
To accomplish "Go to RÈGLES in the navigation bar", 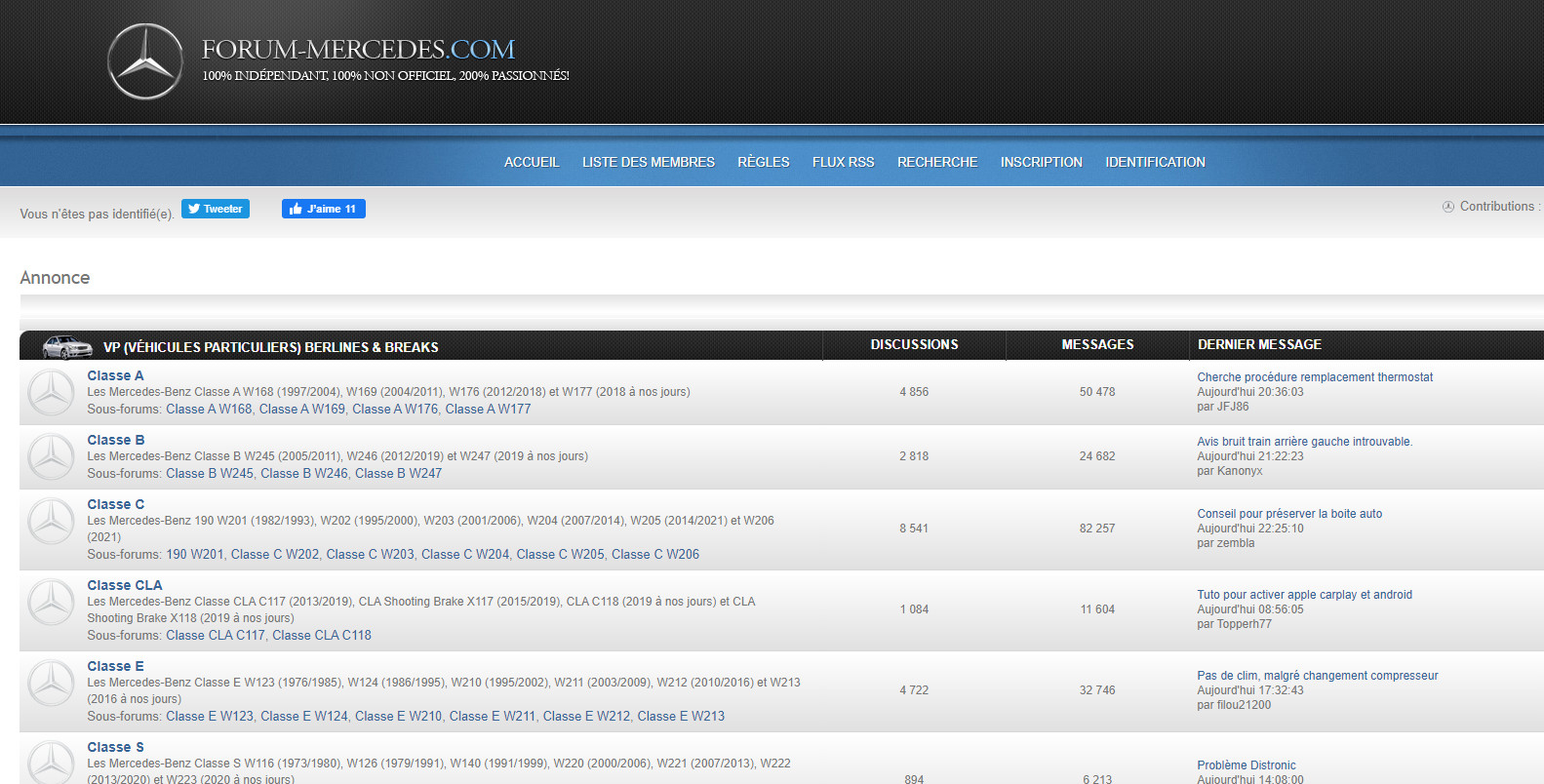I will pos(764,162).
